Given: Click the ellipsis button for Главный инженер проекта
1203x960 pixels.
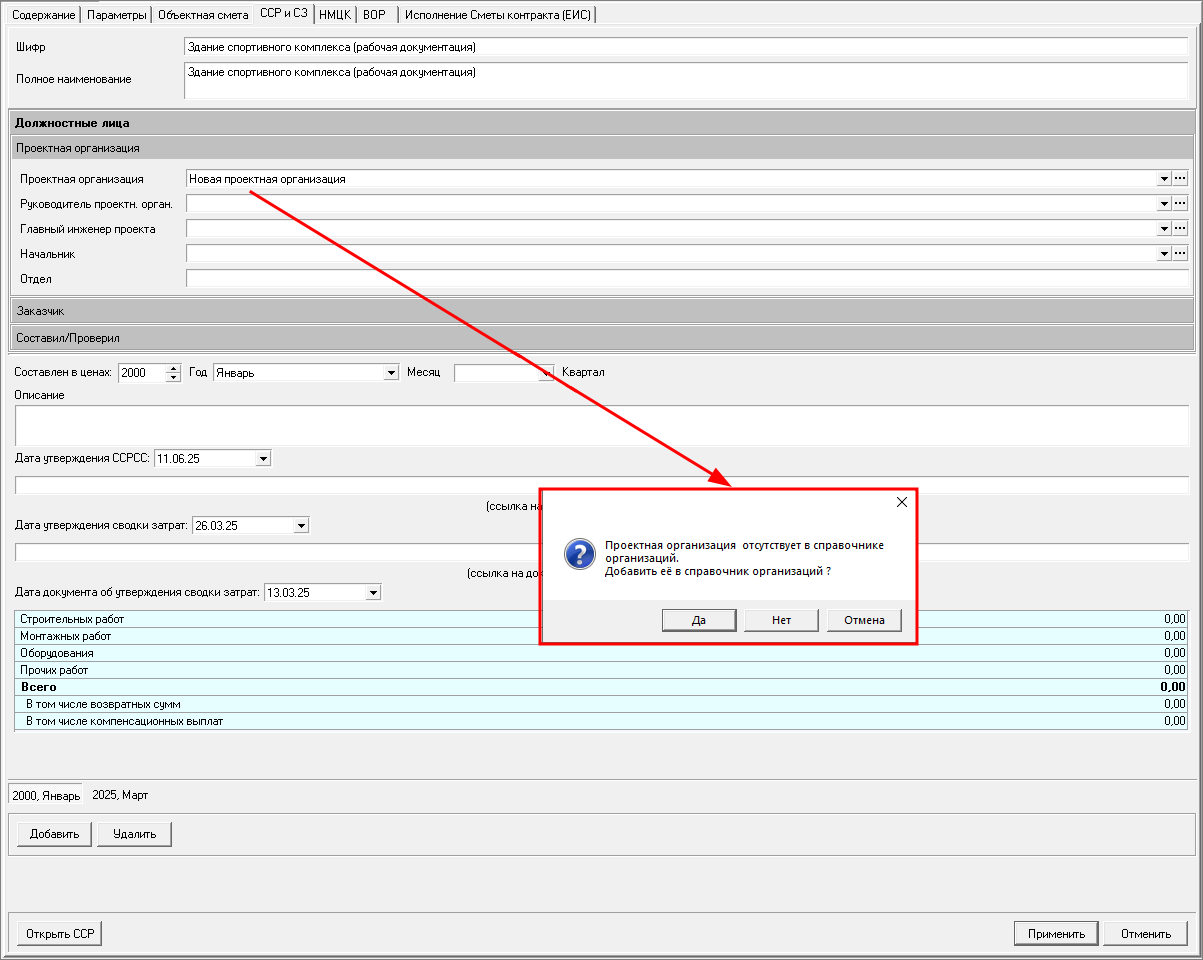Looking at the screenshot, I should [x=1180, y=228].
